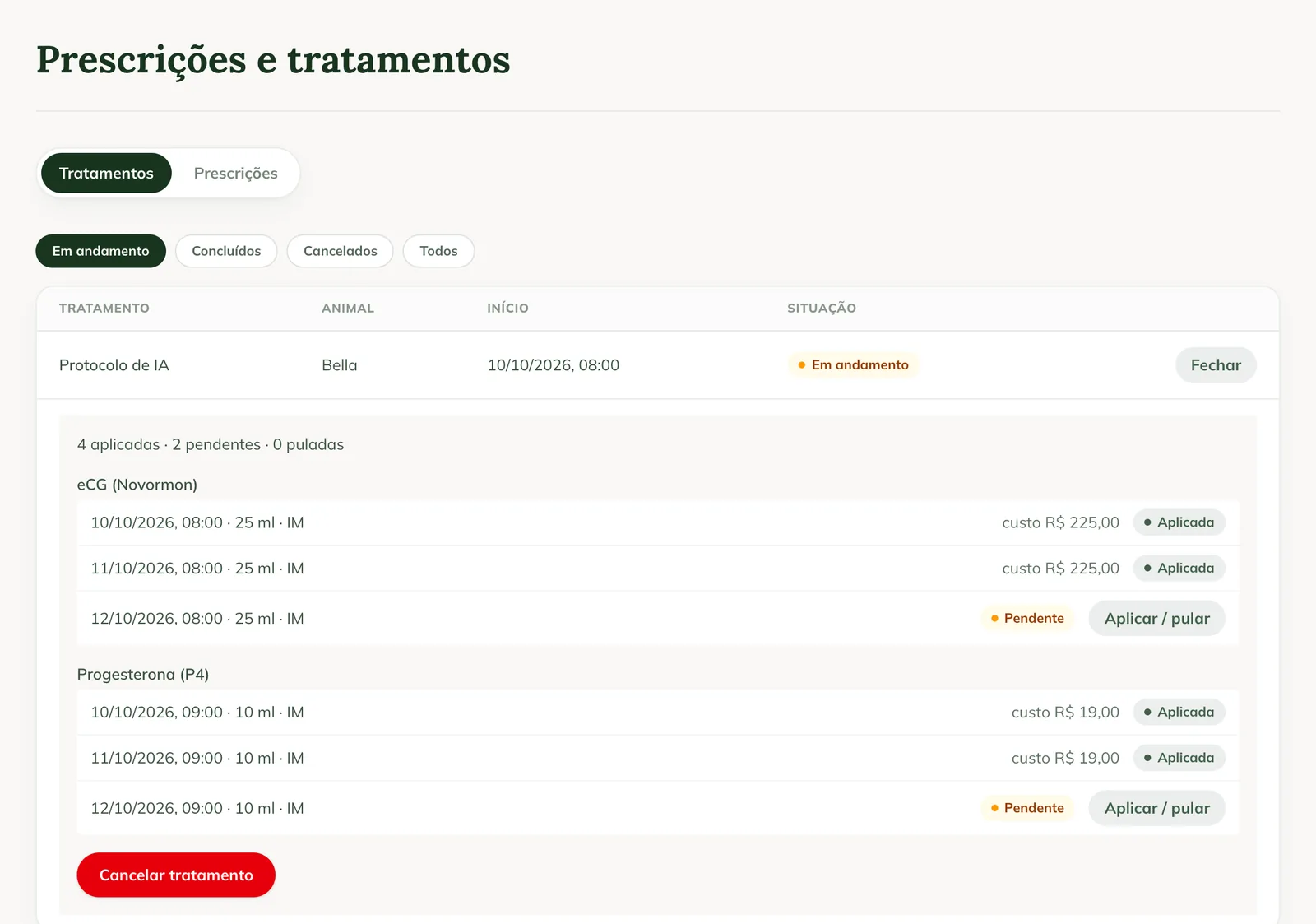Click the SITUAÇÃO column header
This screenshot has width=1316, height=924.
[x=822, y=309]
